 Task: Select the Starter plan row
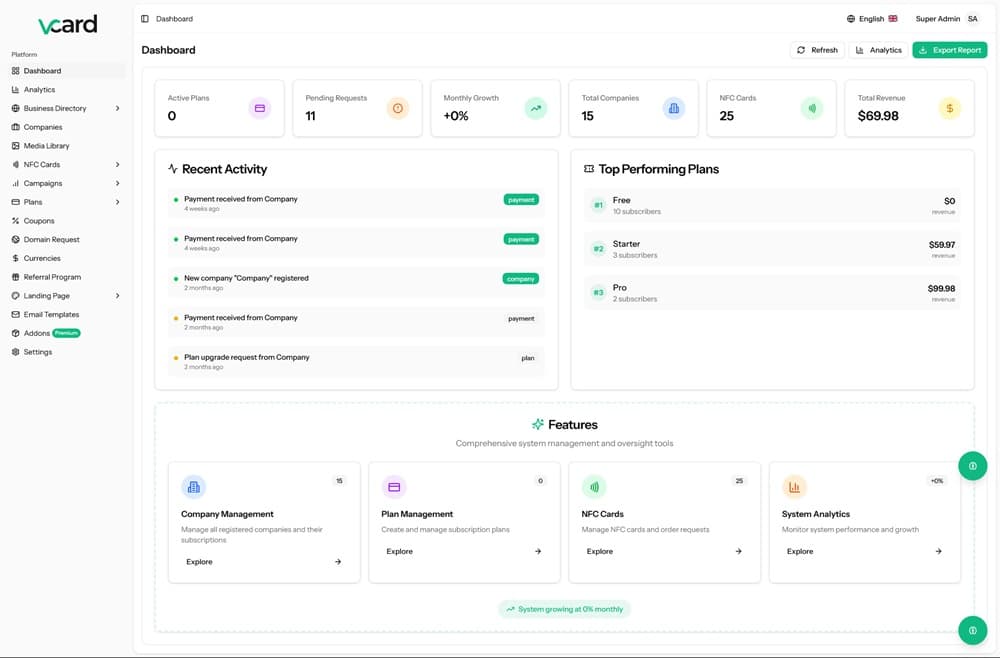[772, 249]
